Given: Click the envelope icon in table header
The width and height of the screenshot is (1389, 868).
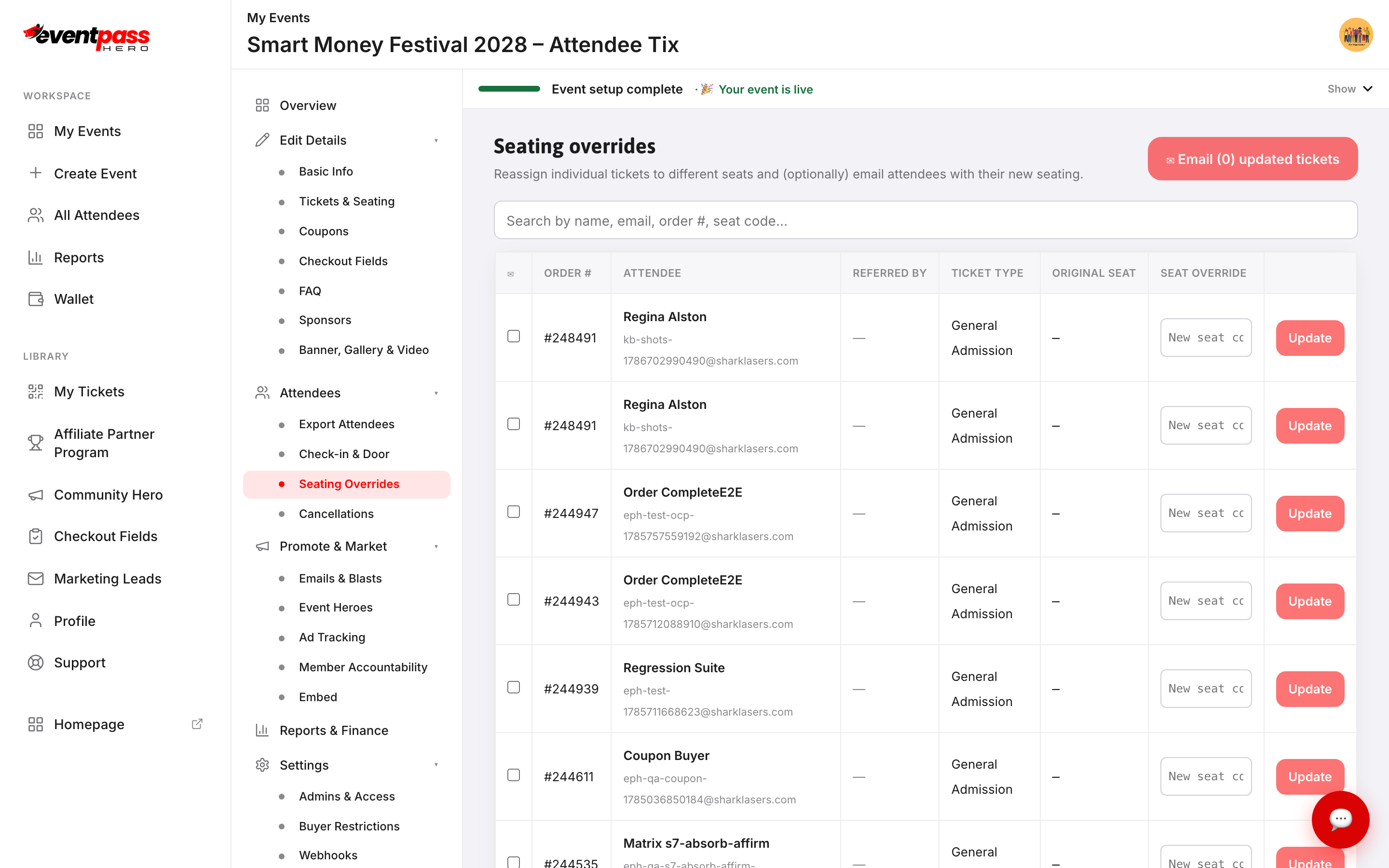Looking at the screenshot, I should (x=510, y=274).
